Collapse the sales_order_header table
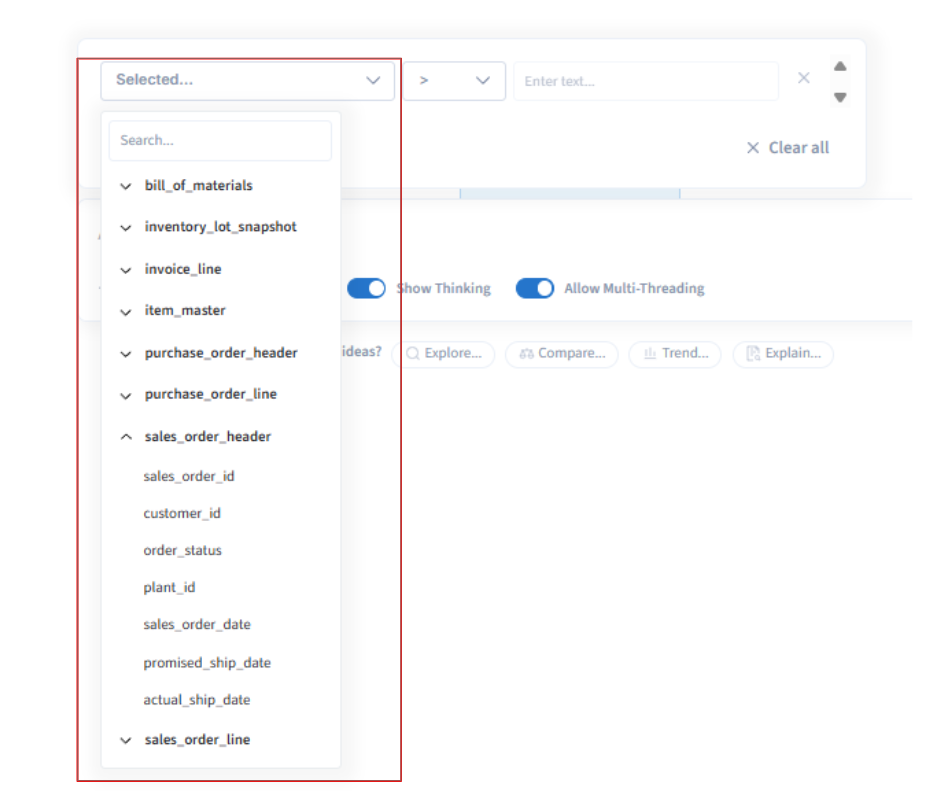 coord(207,437)
